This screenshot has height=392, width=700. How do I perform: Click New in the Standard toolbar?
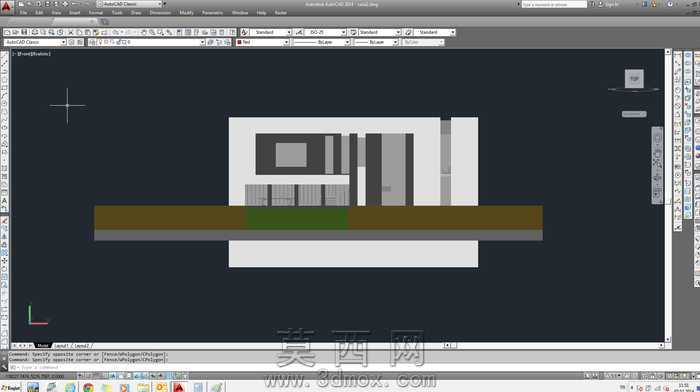(8, 32)
